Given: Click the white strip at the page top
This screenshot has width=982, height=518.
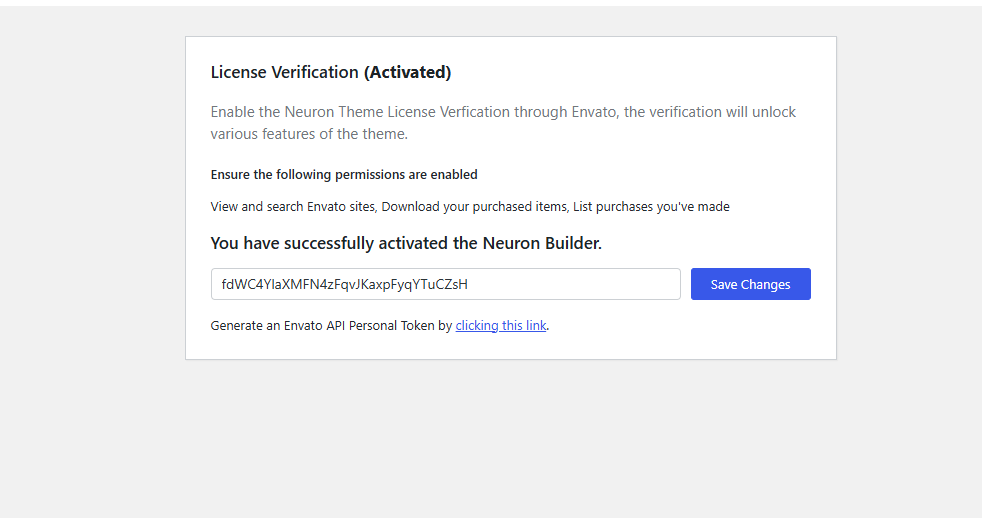Looking at the screenshot, I should pos(490,2).
